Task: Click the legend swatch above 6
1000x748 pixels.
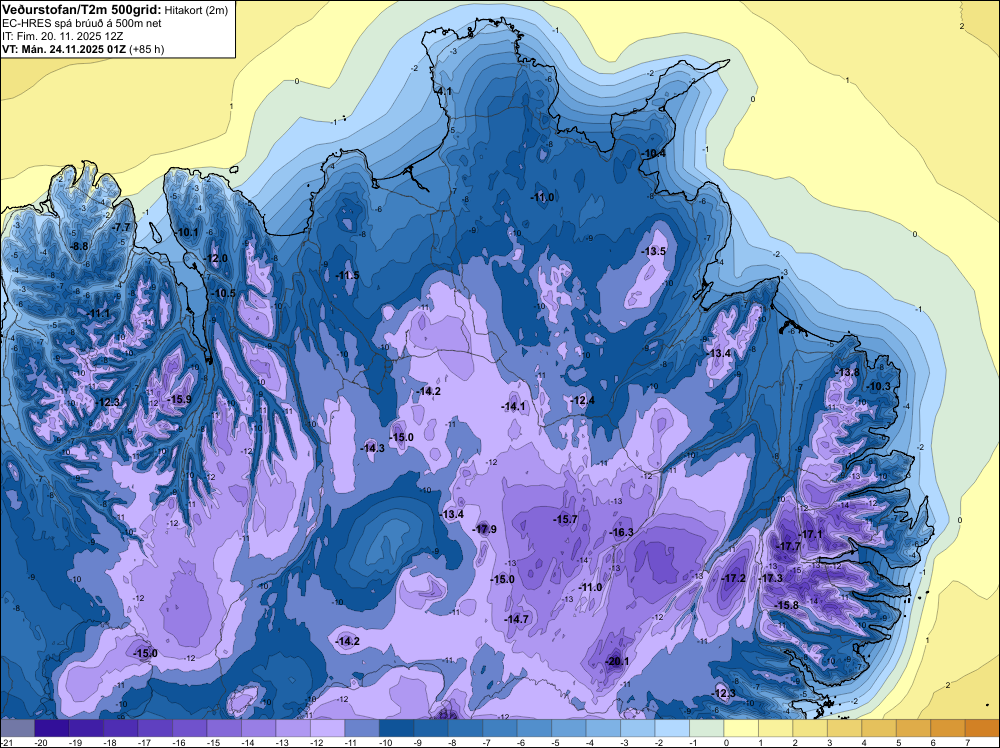Action: click(x=946, y=728)
